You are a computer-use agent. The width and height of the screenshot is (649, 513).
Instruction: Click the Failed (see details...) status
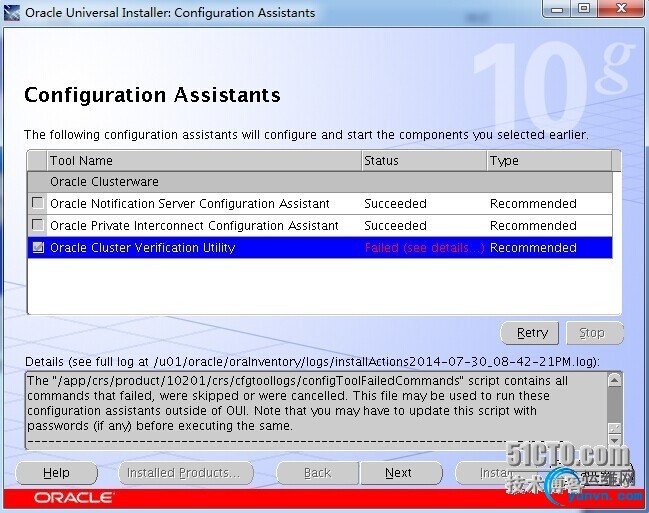(x=424, y=248)
